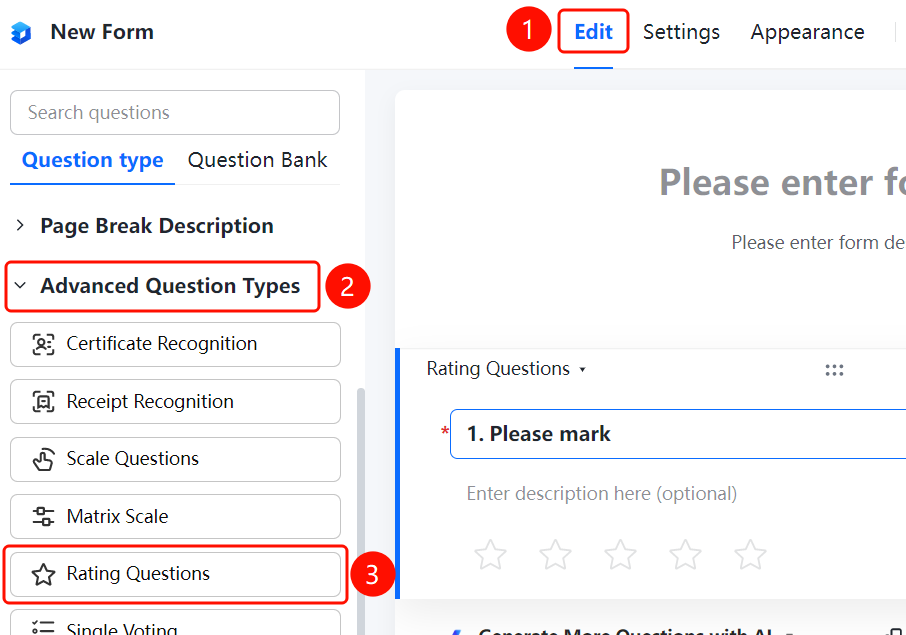This screenshot has height=635, width=906.
Task: Click the six-dot drag handle icon
Action: 834,370
